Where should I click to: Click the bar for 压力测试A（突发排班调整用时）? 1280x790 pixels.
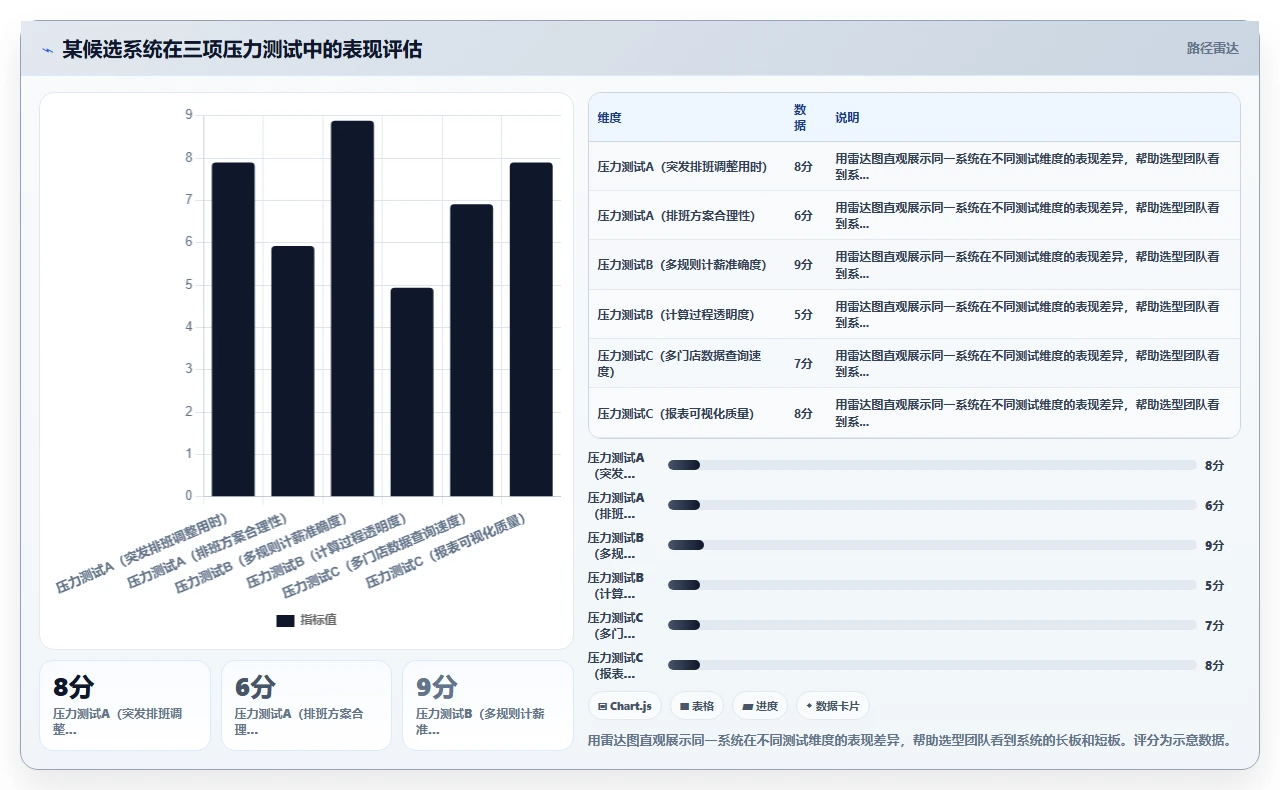click(233, 329)
